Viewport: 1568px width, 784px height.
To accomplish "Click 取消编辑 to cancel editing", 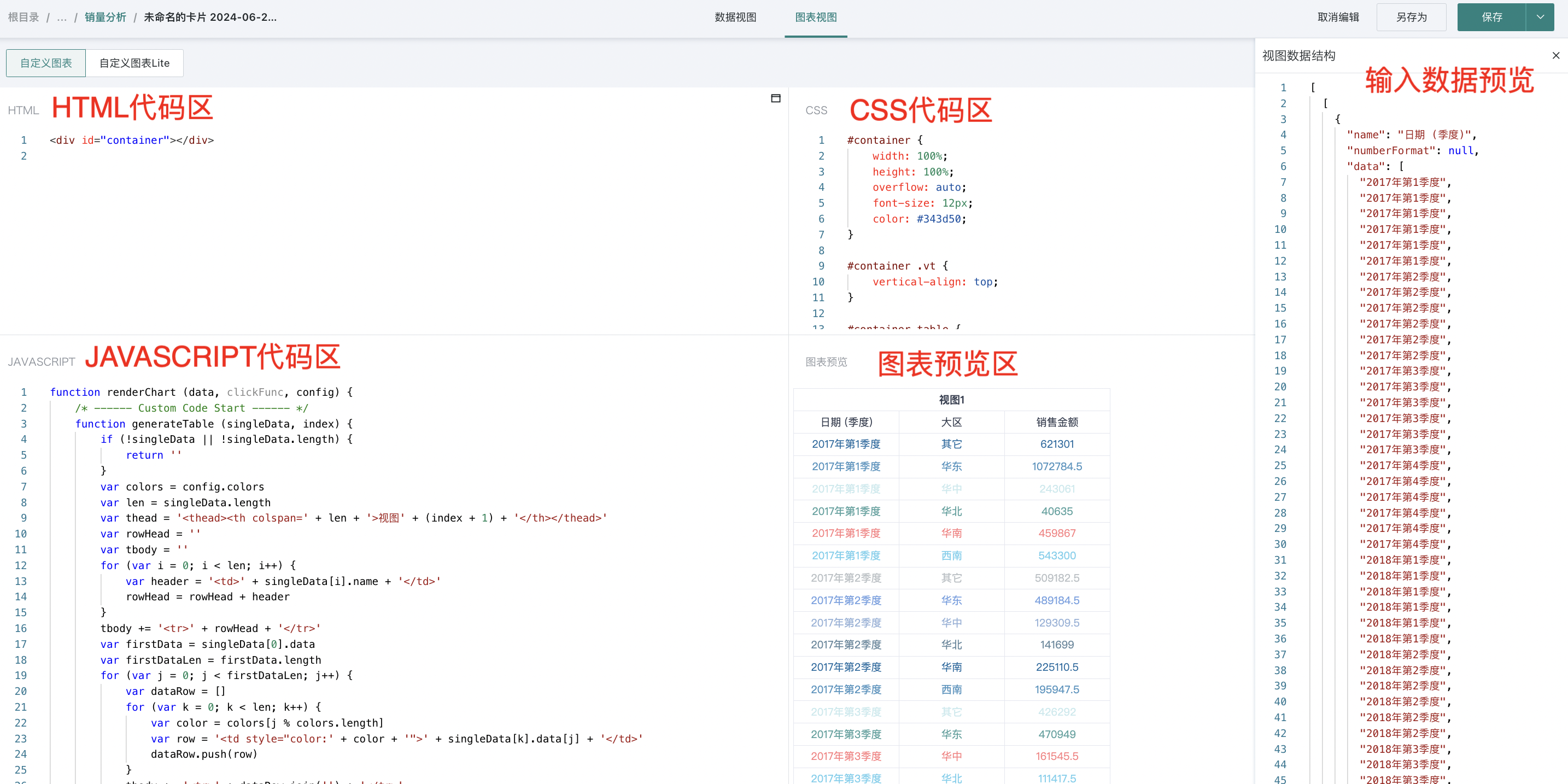I will tap(1338, 17).
